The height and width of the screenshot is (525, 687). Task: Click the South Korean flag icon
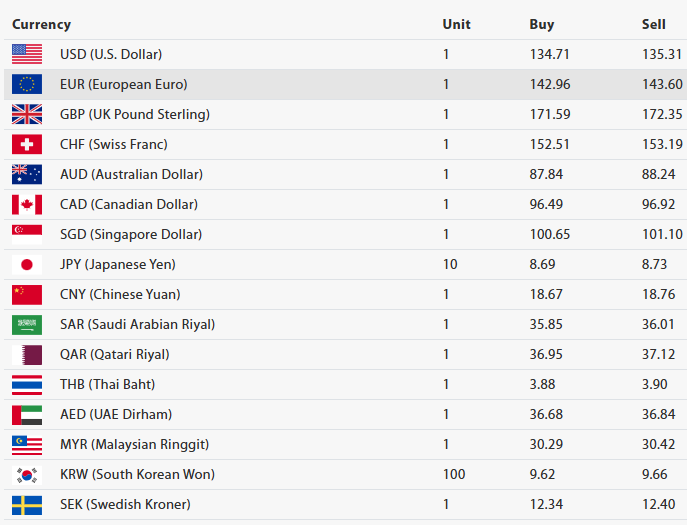coord(27,474)
